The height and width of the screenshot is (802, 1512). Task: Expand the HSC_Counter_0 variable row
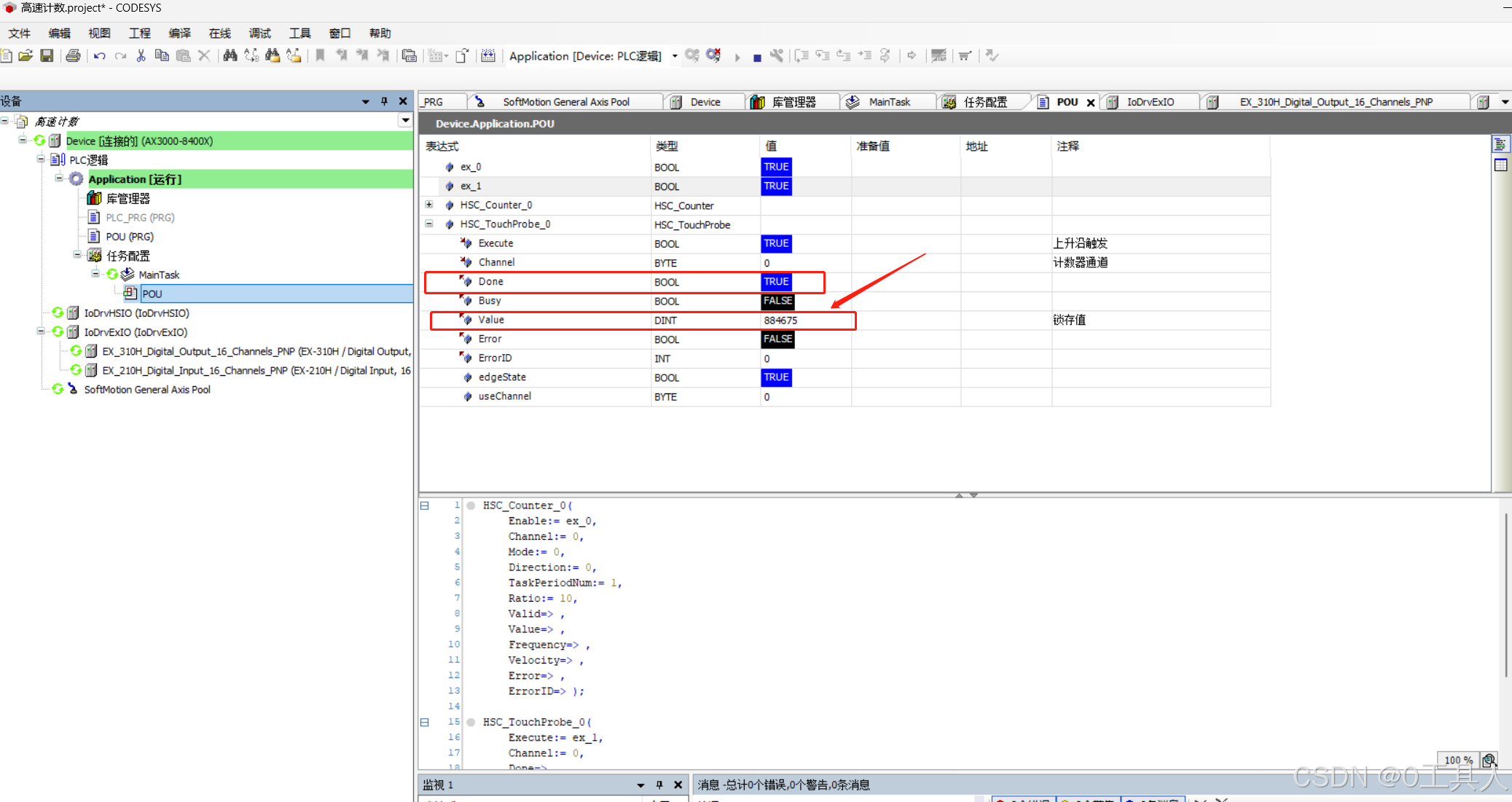pos(429,205)
